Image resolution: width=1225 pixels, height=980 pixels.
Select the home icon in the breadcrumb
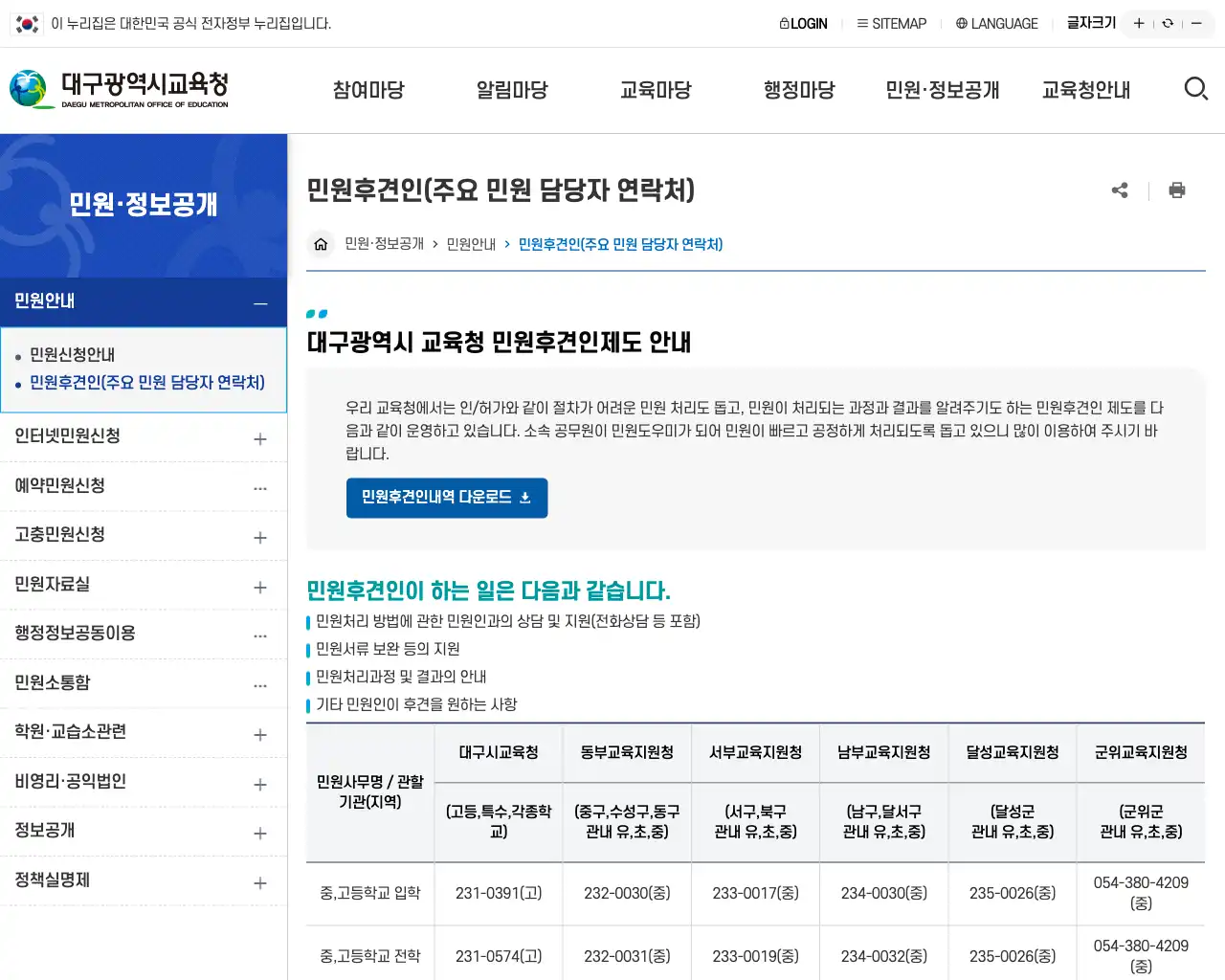(321, 244)
